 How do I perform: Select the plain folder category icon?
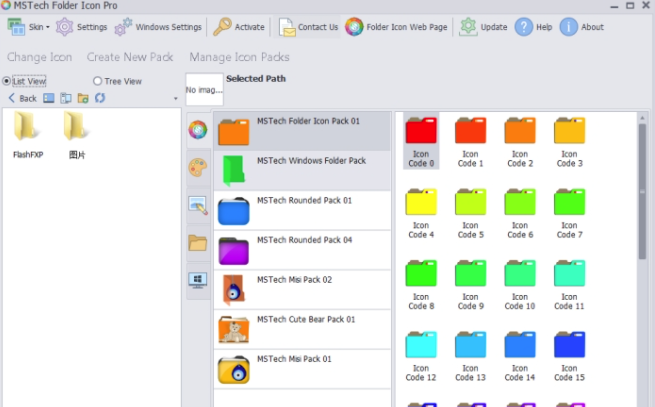pyautogui.click(x=198, y=243)
